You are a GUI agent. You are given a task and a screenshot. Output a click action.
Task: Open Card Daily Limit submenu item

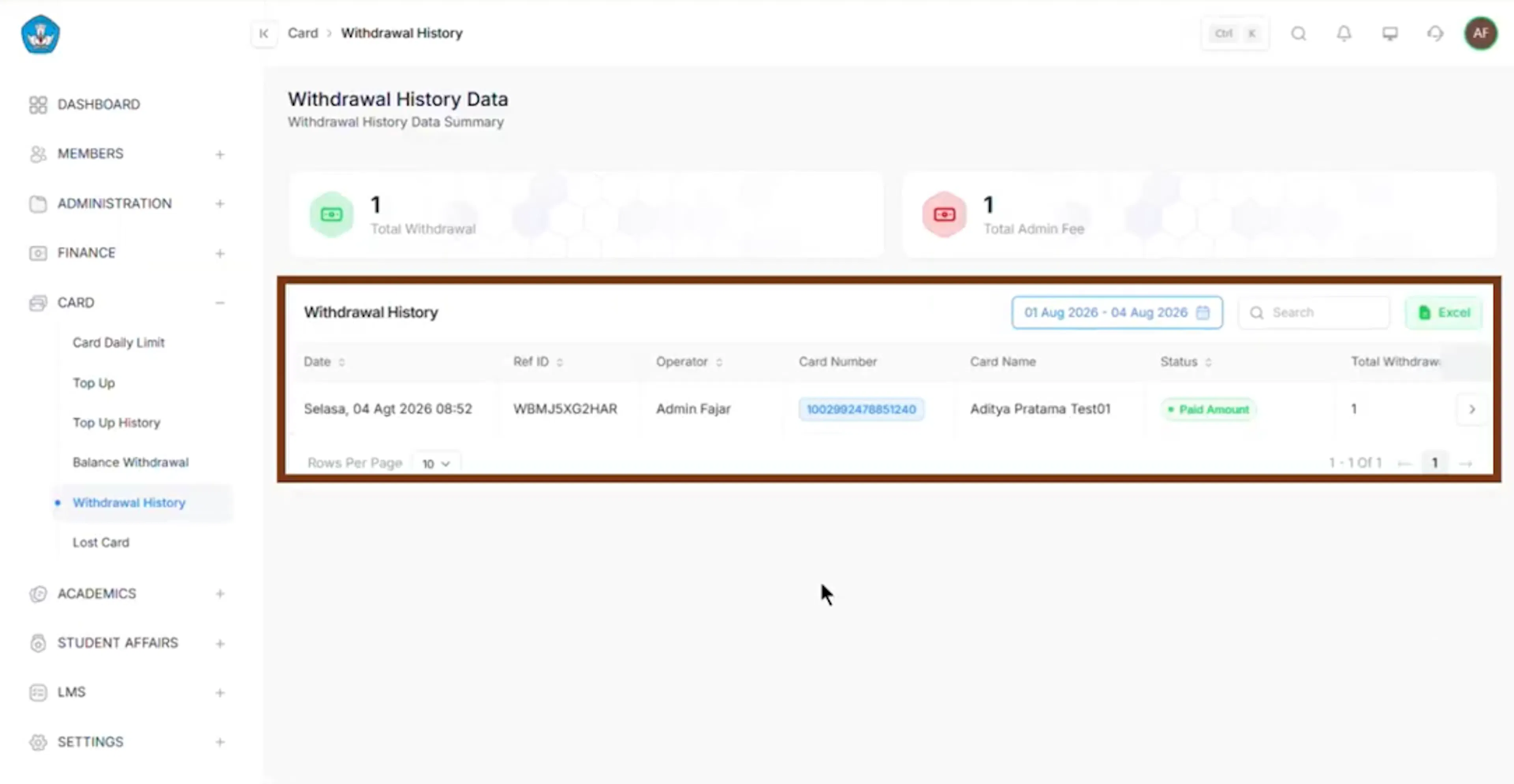(119, 343)
